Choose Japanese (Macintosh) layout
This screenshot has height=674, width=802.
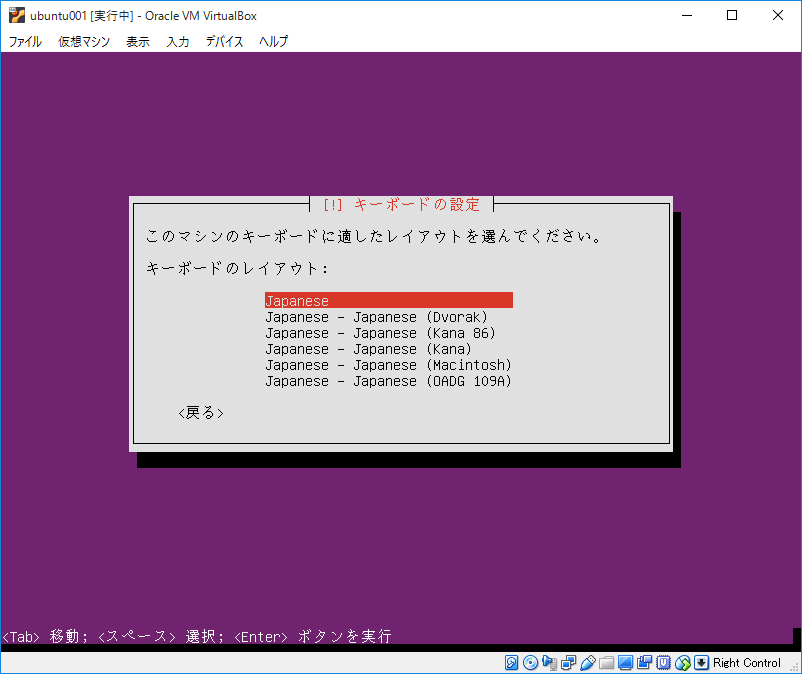(389, 365)
